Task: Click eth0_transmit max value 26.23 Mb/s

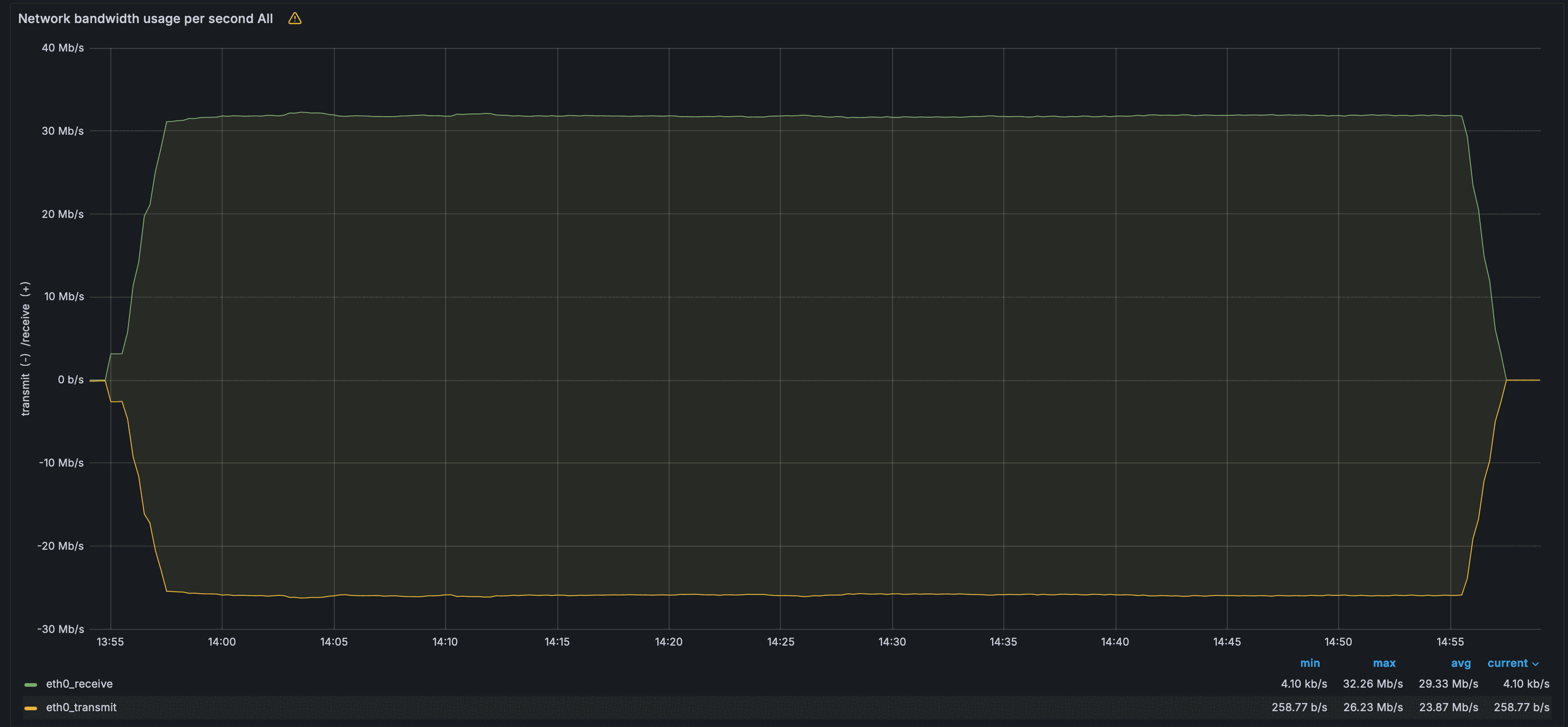Action: (x=1373, y=708)
